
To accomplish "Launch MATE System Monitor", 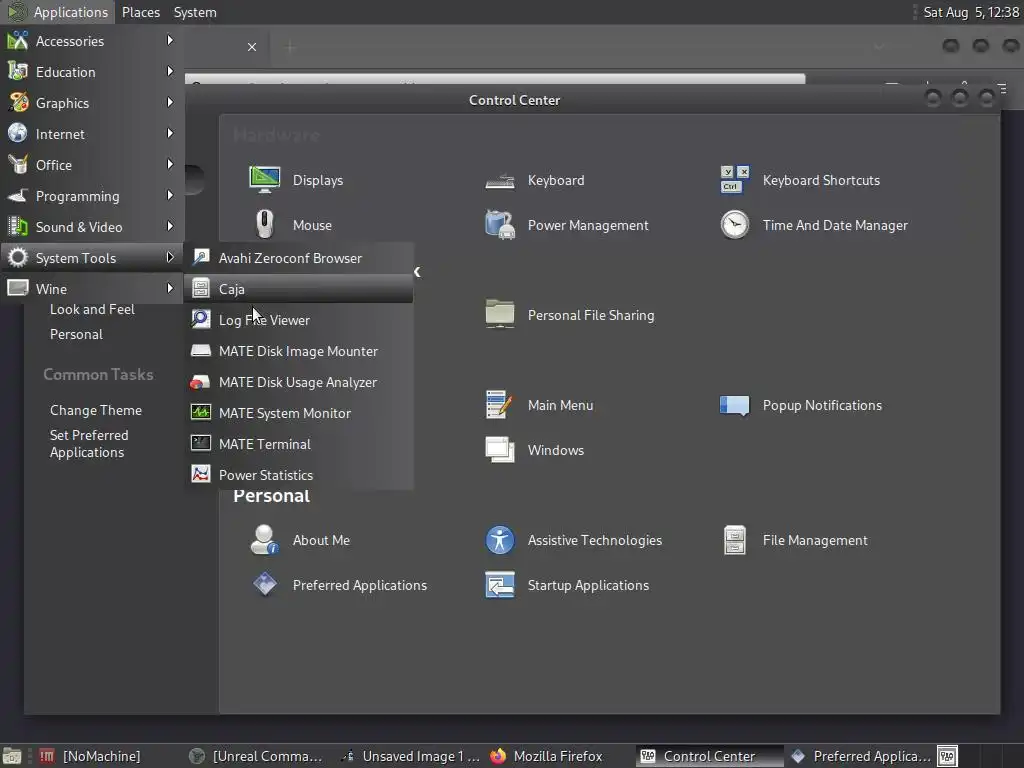I will [x=298, y=413].
